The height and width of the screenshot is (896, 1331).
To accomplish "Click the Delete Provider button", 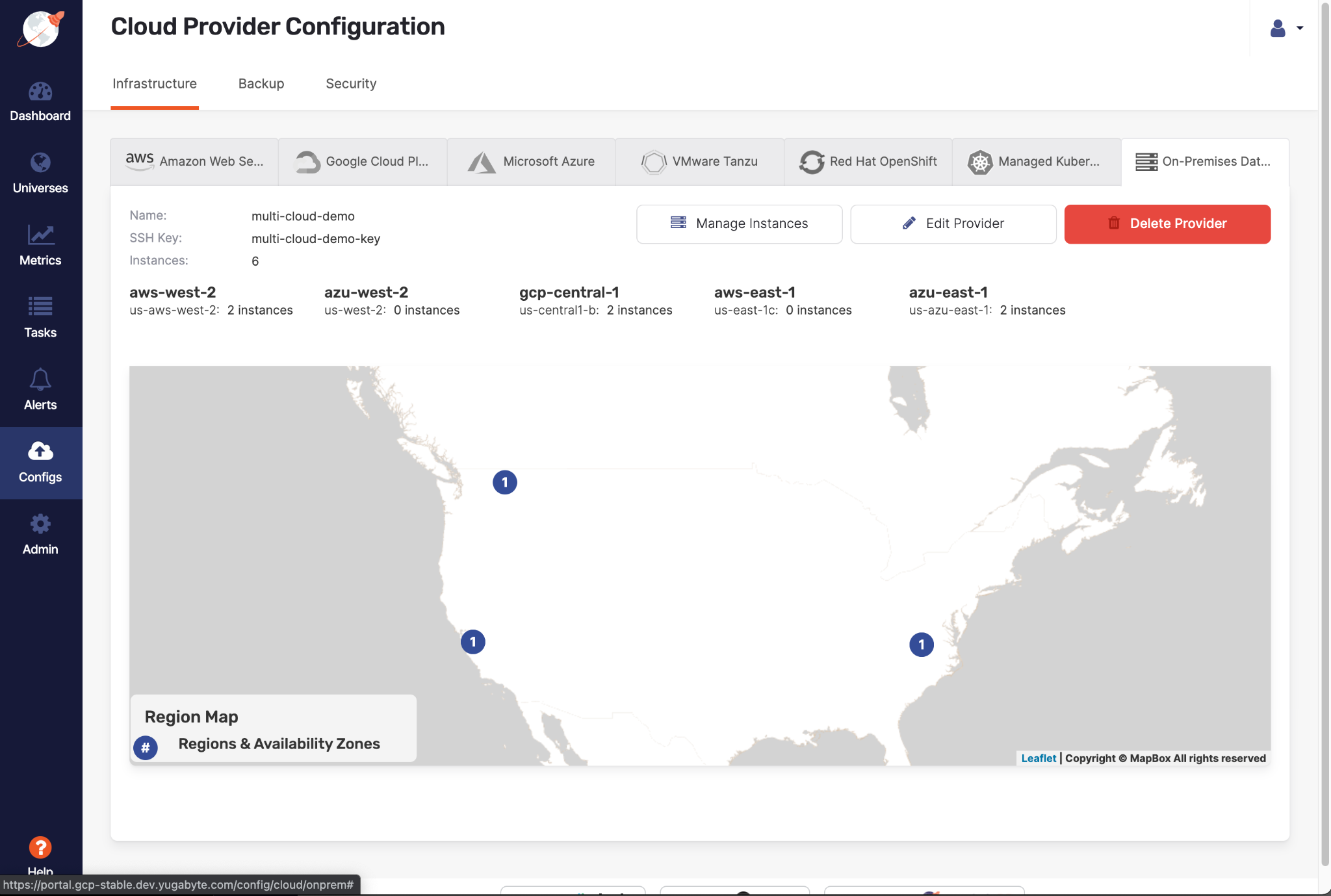I will click(x=1167, y=224).
